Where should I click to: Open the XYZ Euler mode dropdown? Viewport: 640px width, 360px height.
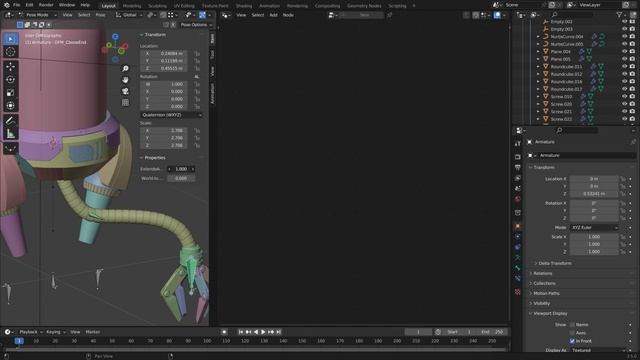pos(594,227)
